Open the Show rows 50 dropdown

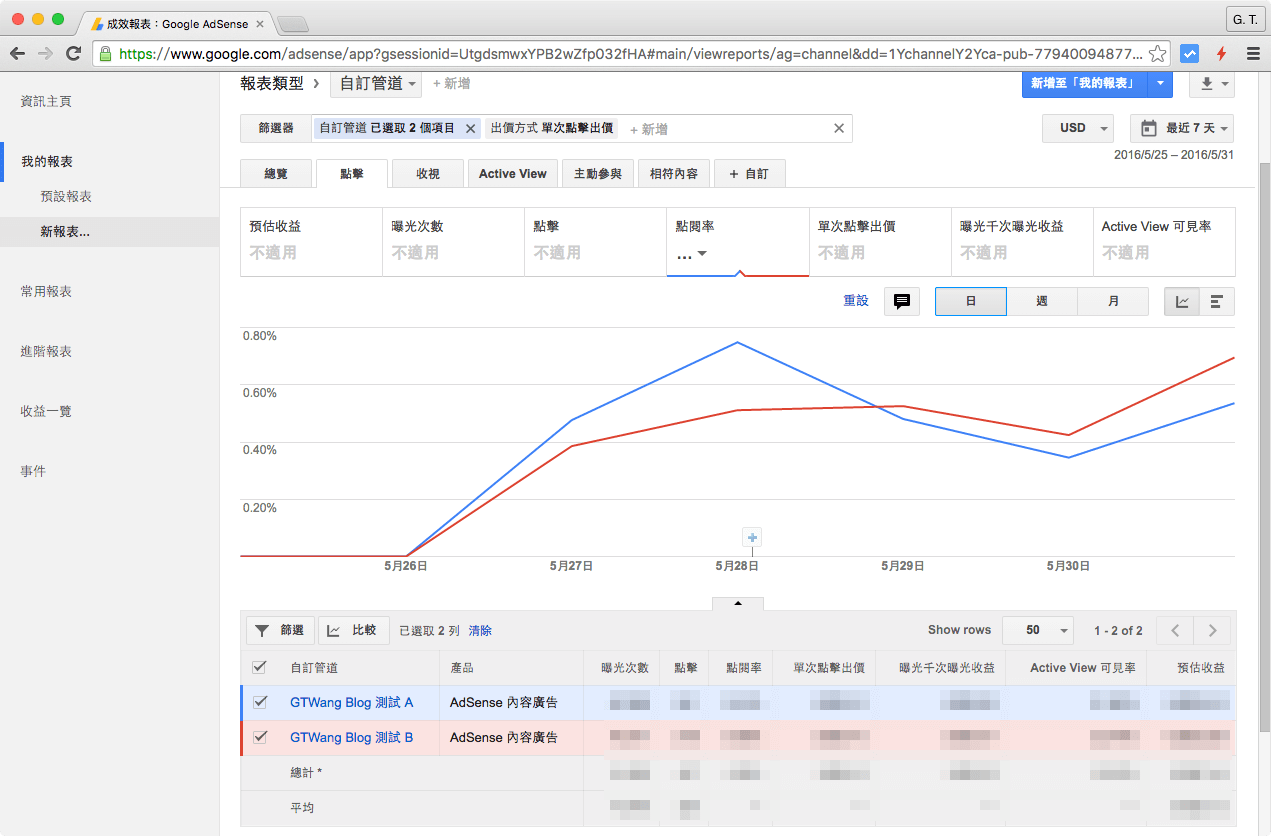1037,630
